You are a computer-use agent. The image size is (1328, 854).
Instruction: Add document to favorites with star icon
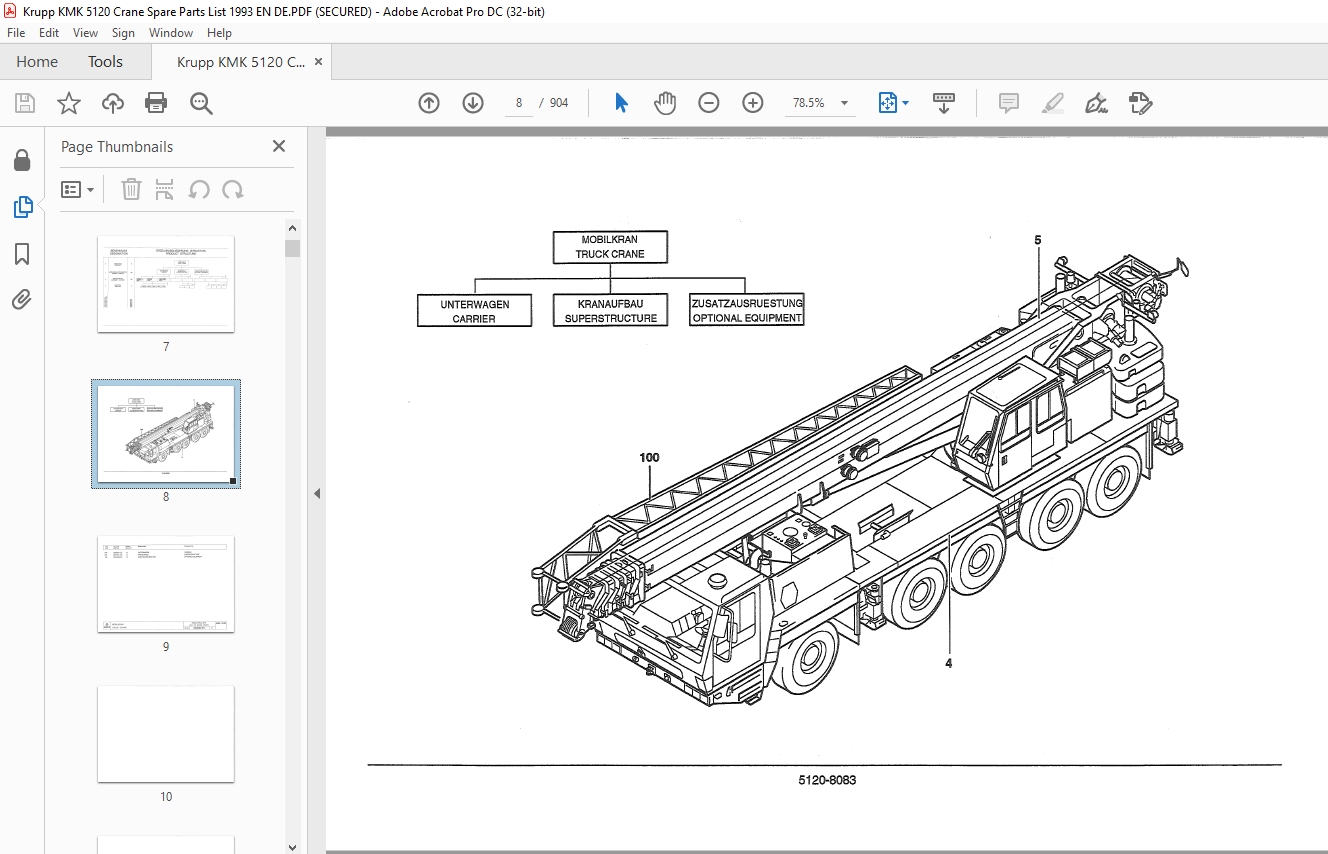(x=68, y=103)
